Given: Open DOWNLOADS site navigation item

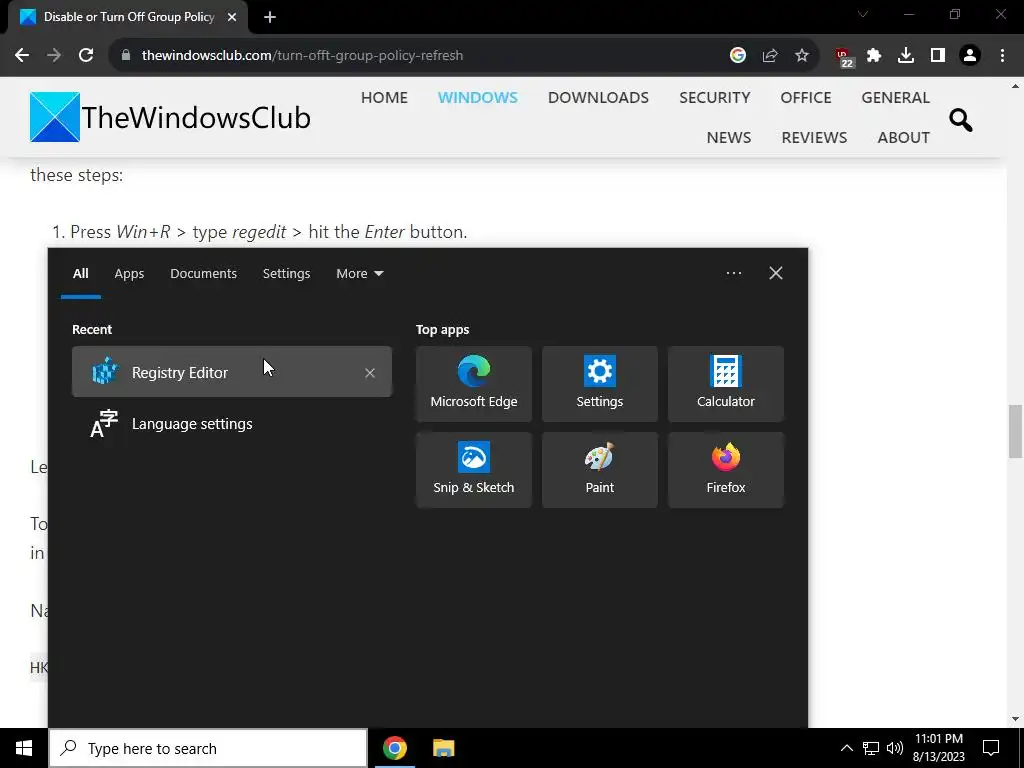Looking at the screenshot, I should click(598, 97).
